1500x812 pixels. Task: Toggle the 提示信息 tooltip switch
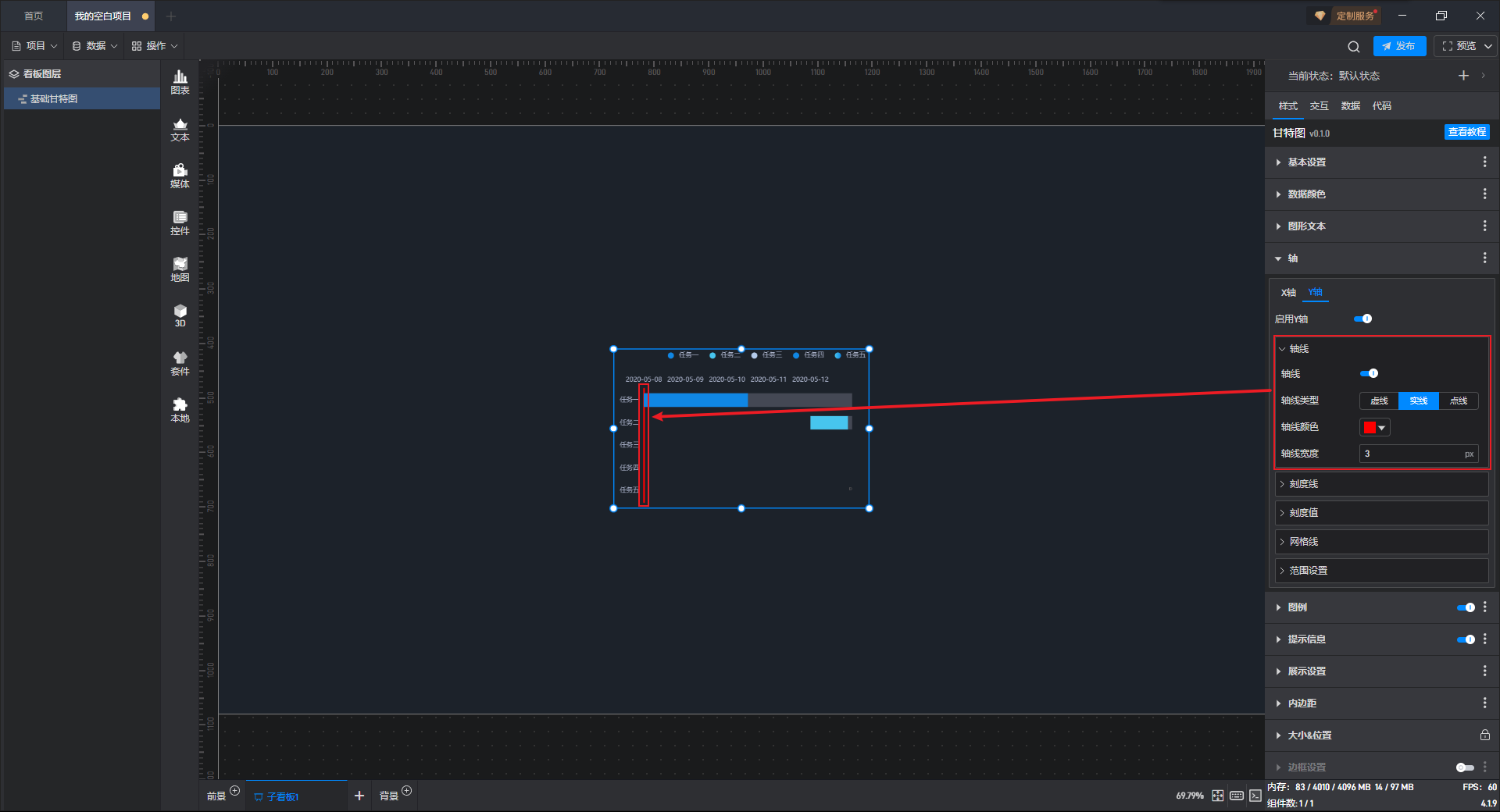[1466, 639]
